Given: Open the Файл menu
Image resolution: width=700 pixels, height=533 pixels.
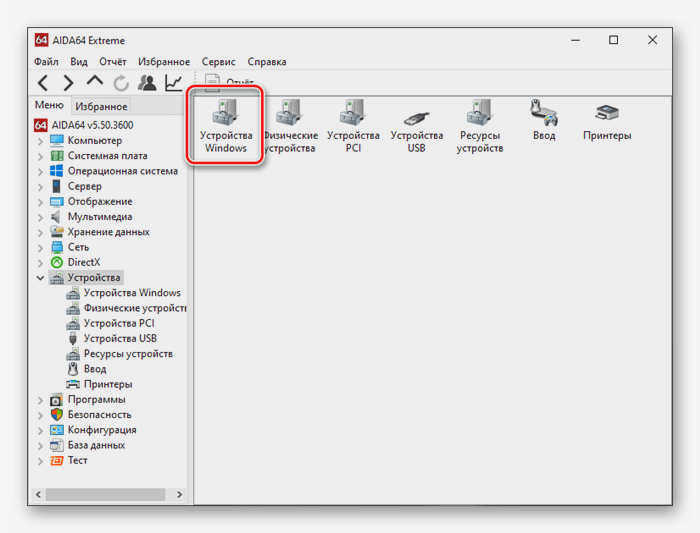Looking at the screenshot, I should [x=46, y=62].
